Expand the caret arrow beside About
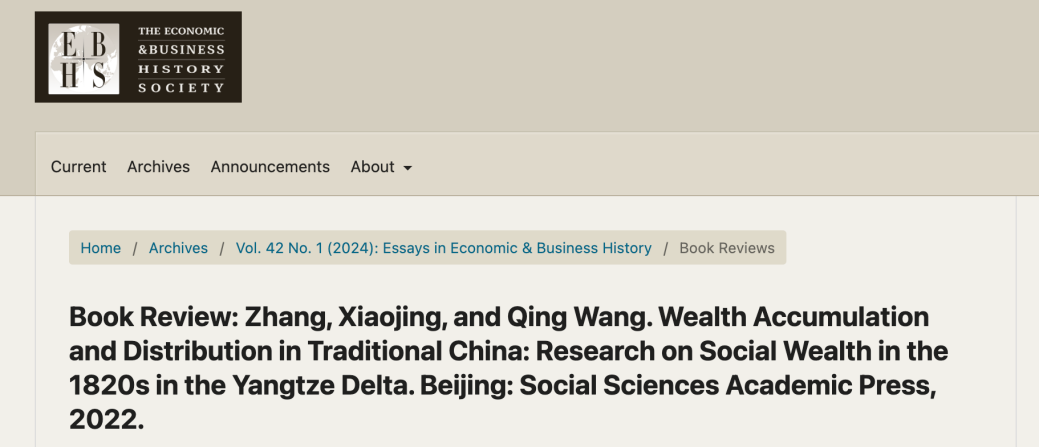Image resolution: width=1039 pixels, height=447 pixels. click(x=408, y=168)
